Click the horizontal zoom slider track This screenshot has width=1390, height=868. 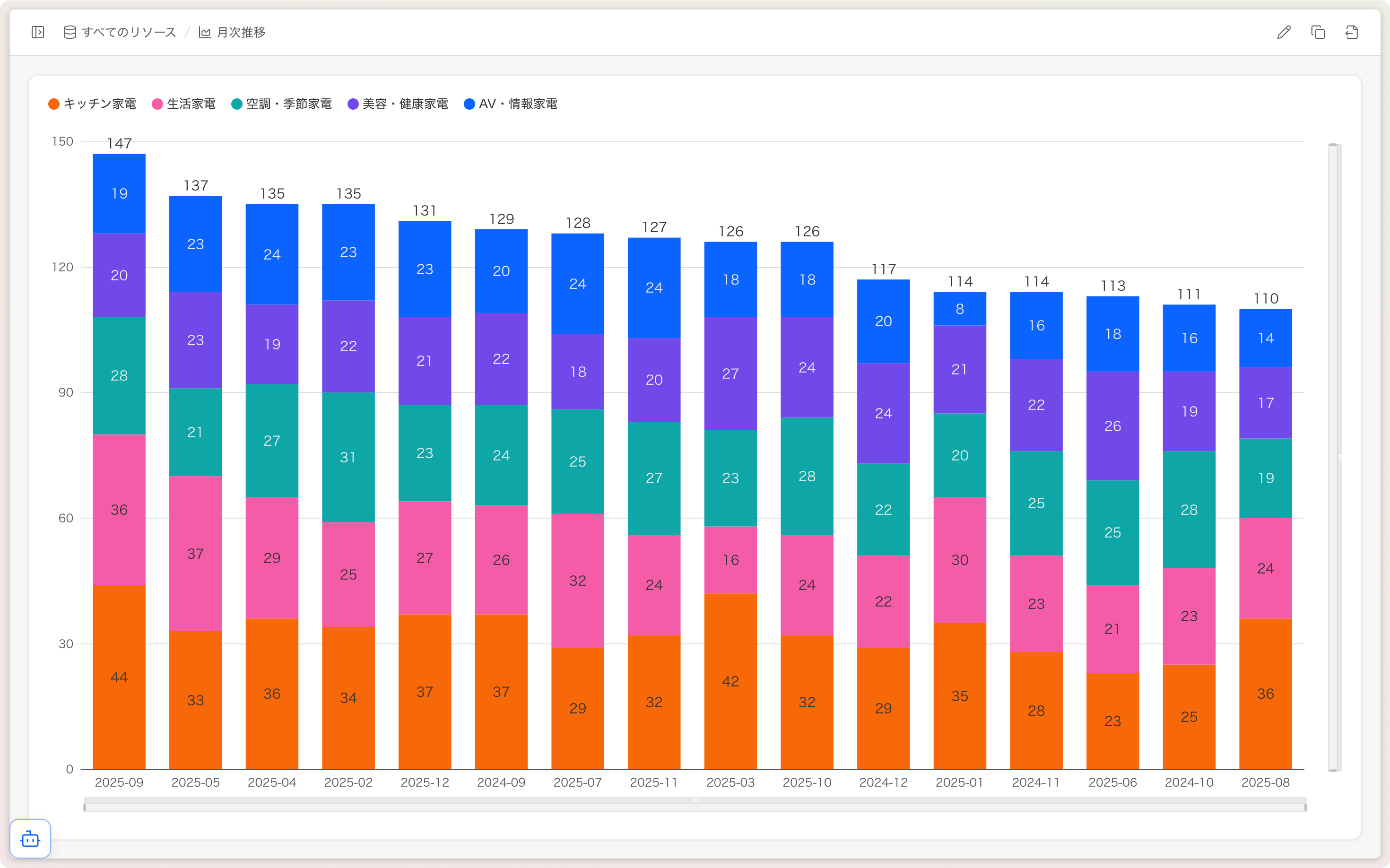[695, 807]
